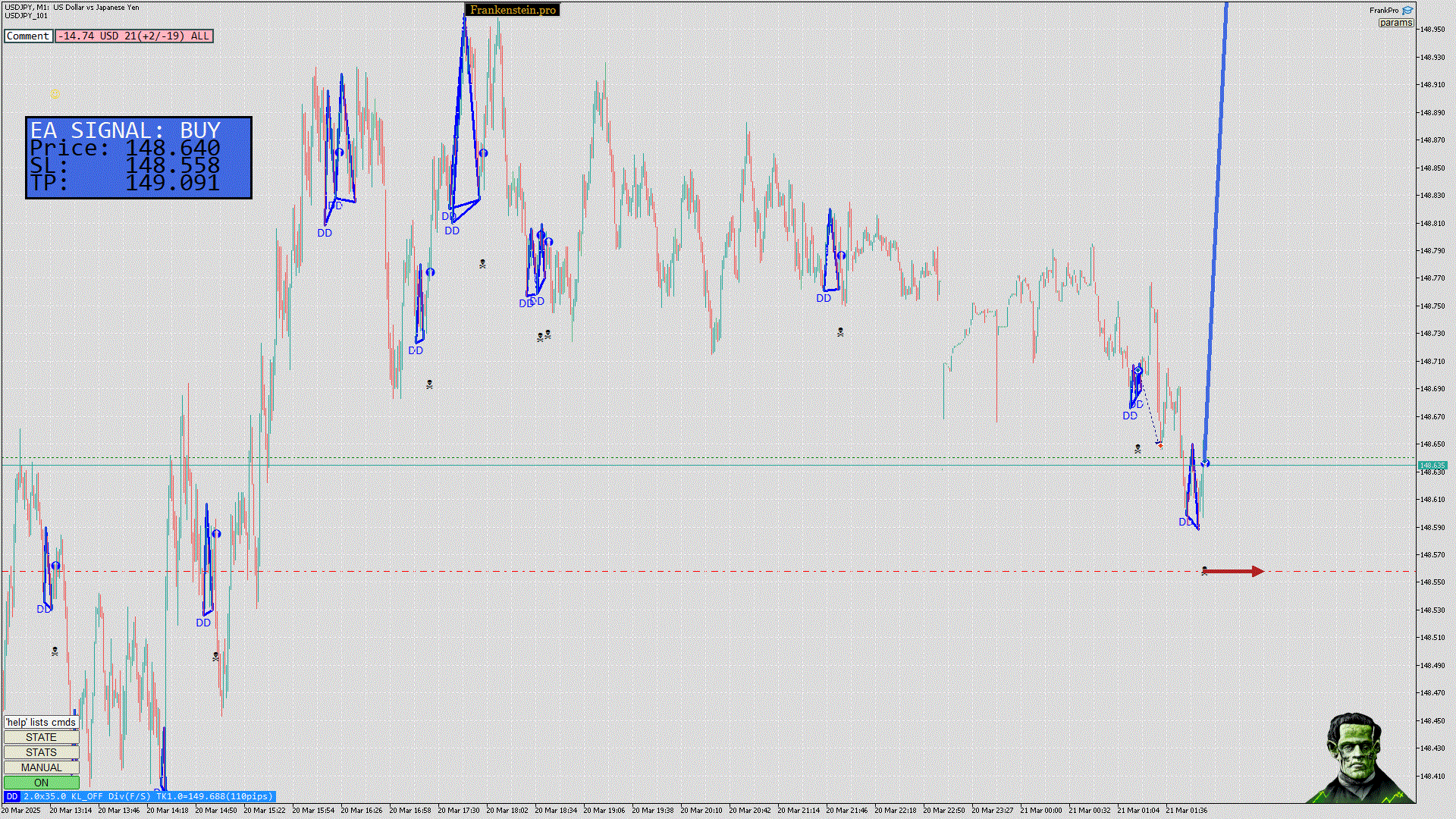This screenshot has width=1456, height=819.
Task: Click the 'help' lists cmds input field
Action: 41,722
